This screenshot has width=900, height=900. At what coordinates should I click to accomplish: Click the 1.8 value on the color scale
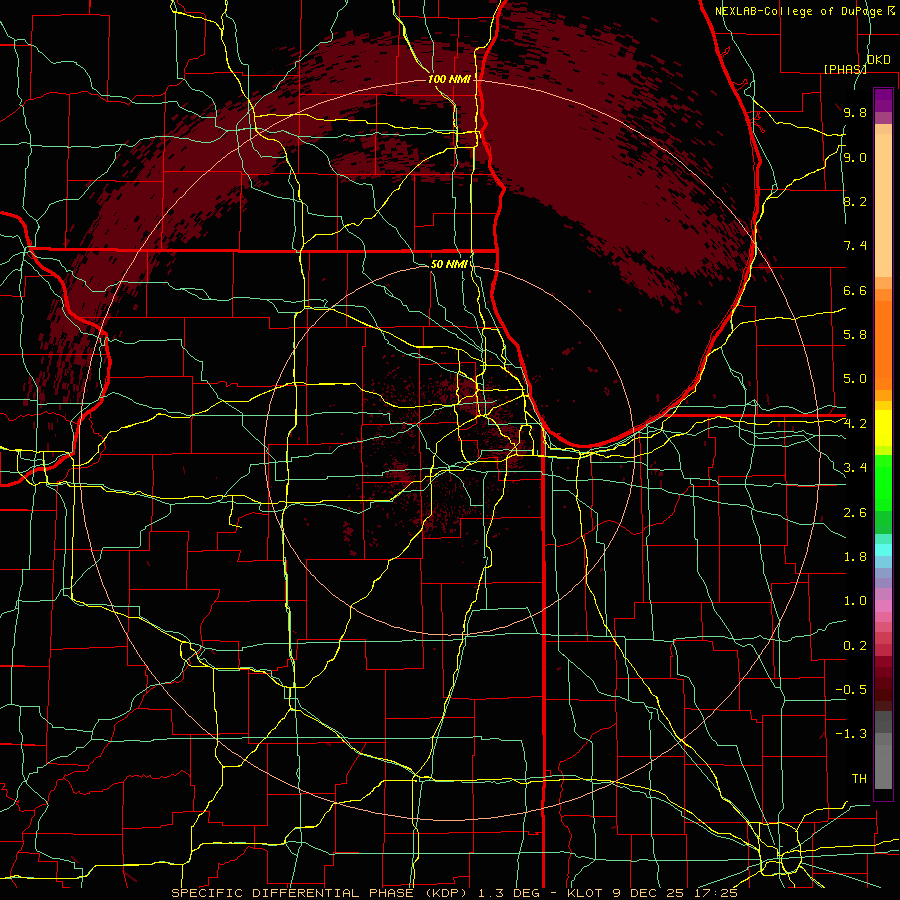[x=855, y=557]
